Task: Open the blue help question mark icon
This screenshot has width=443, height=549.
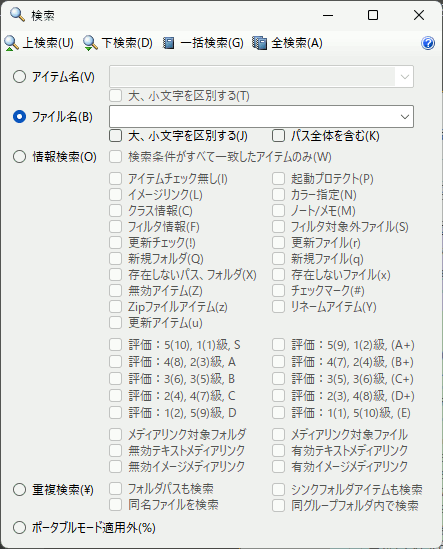Action: (428, 43)
